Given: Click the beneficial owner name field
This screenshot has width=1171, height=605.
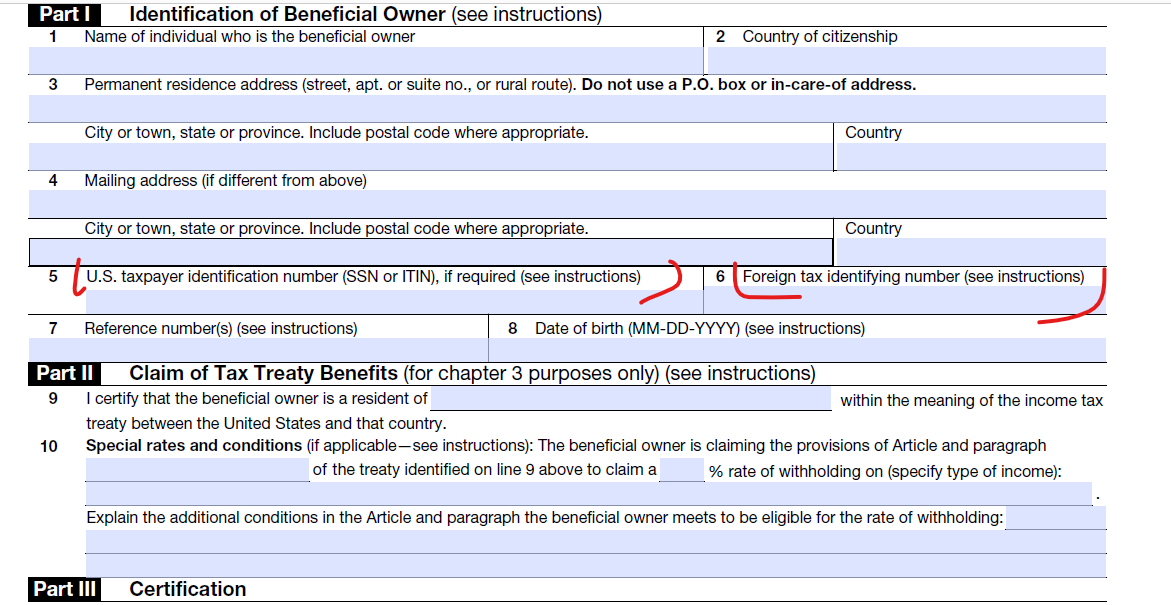Looking at the screenshot, I should (x=366, y=60).
